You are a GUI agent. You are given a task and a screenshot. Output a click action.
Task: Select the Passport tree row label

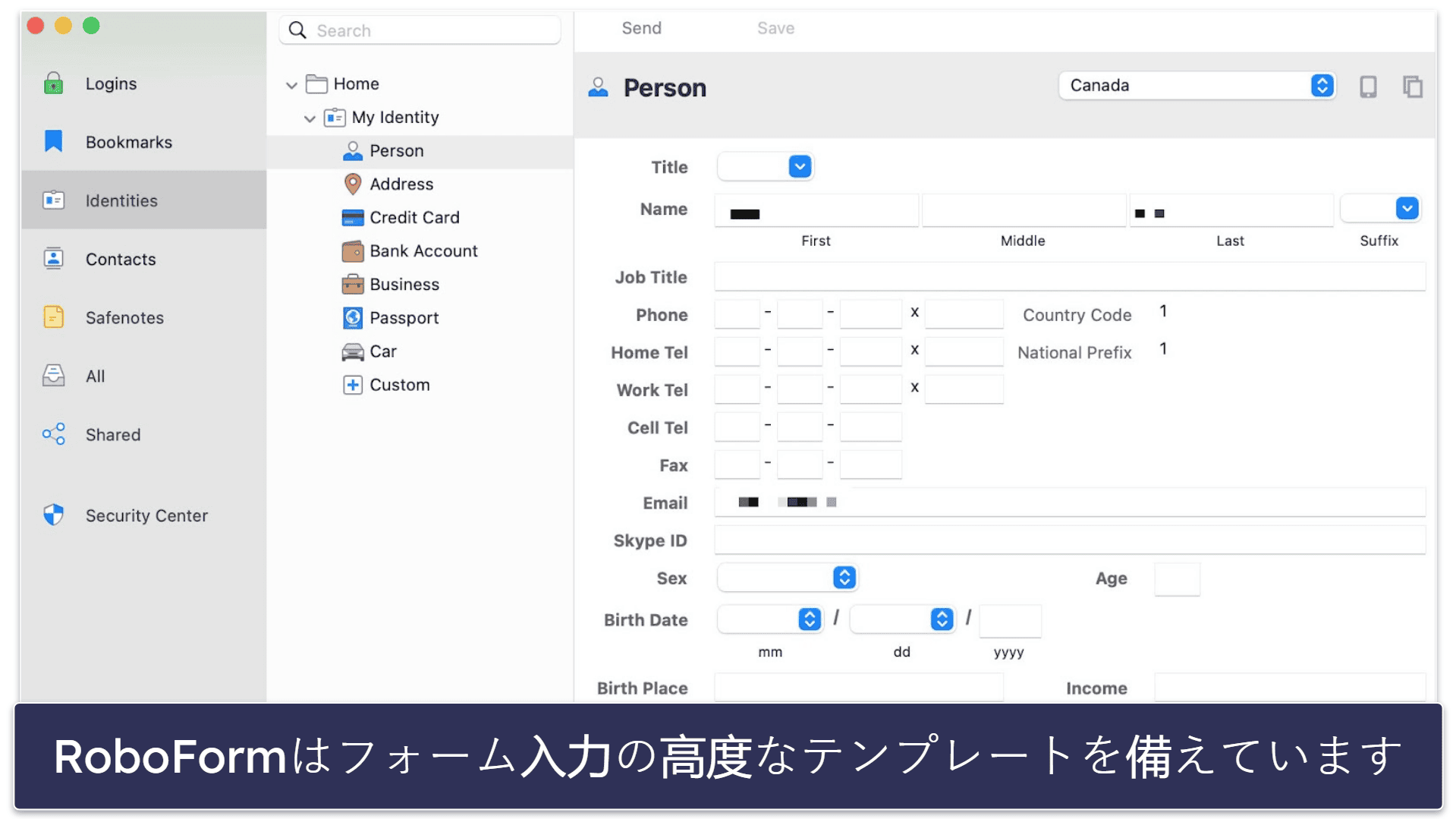404,318
